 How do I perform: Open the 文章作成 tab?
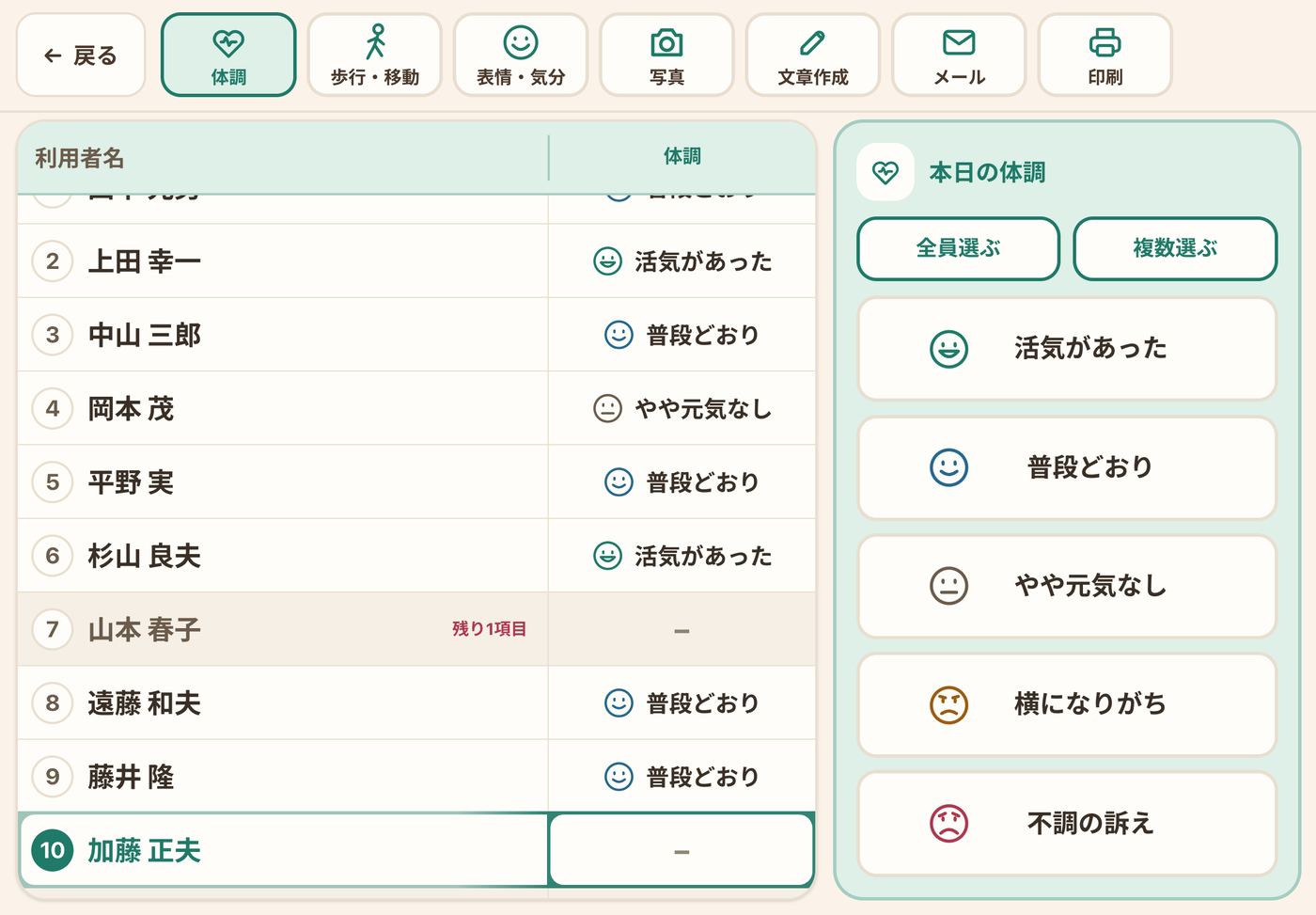point(813,55)
